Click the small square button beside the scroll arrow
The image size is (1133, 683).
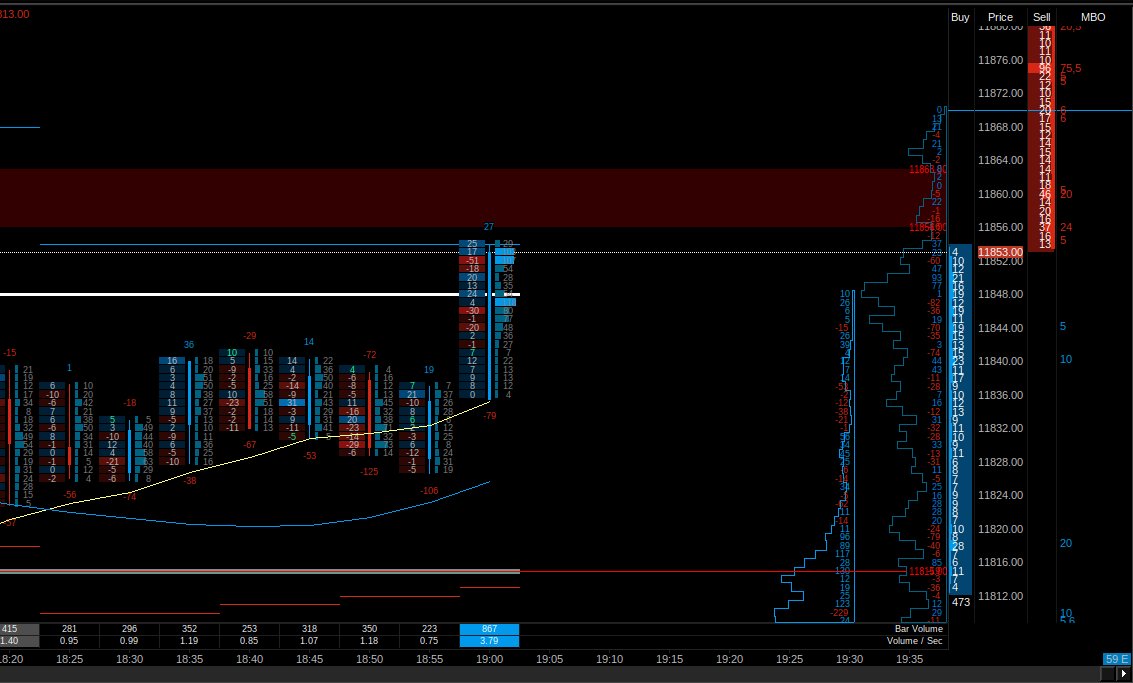tap(1107, 674)
